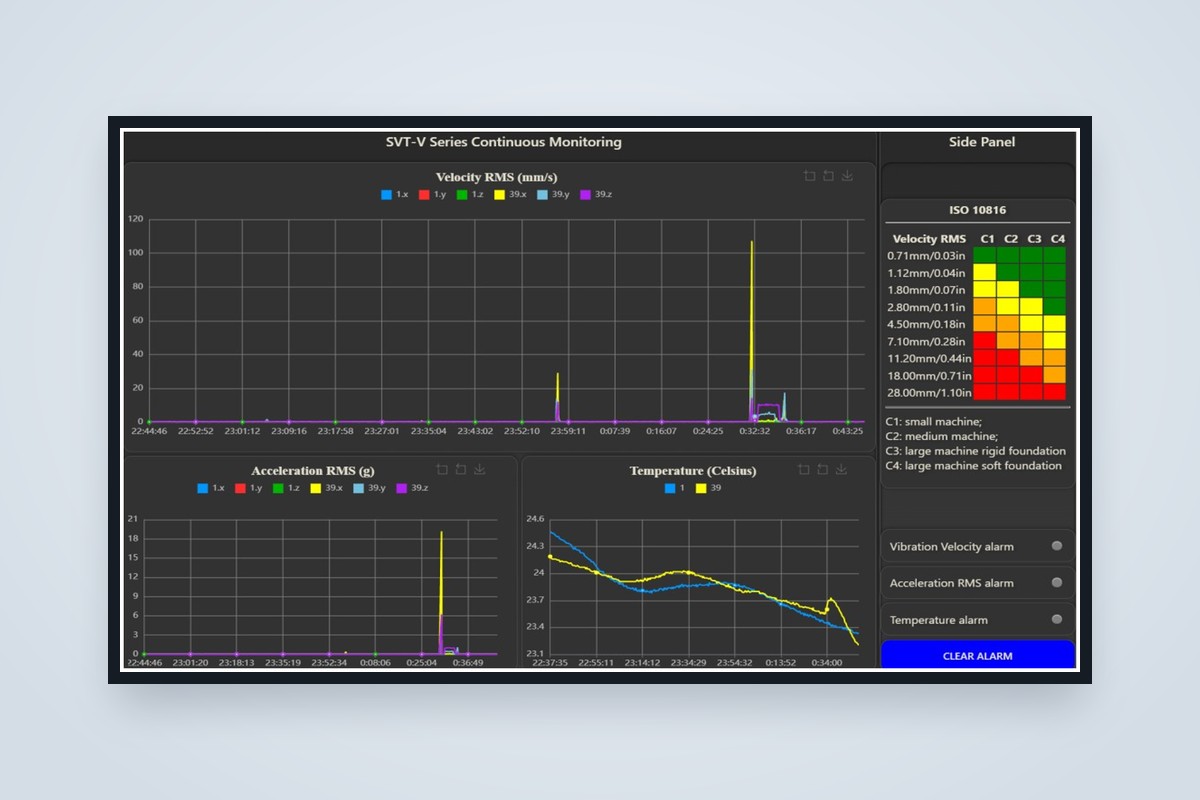Click the Temperature alarm indicator

pos(1057,620)
